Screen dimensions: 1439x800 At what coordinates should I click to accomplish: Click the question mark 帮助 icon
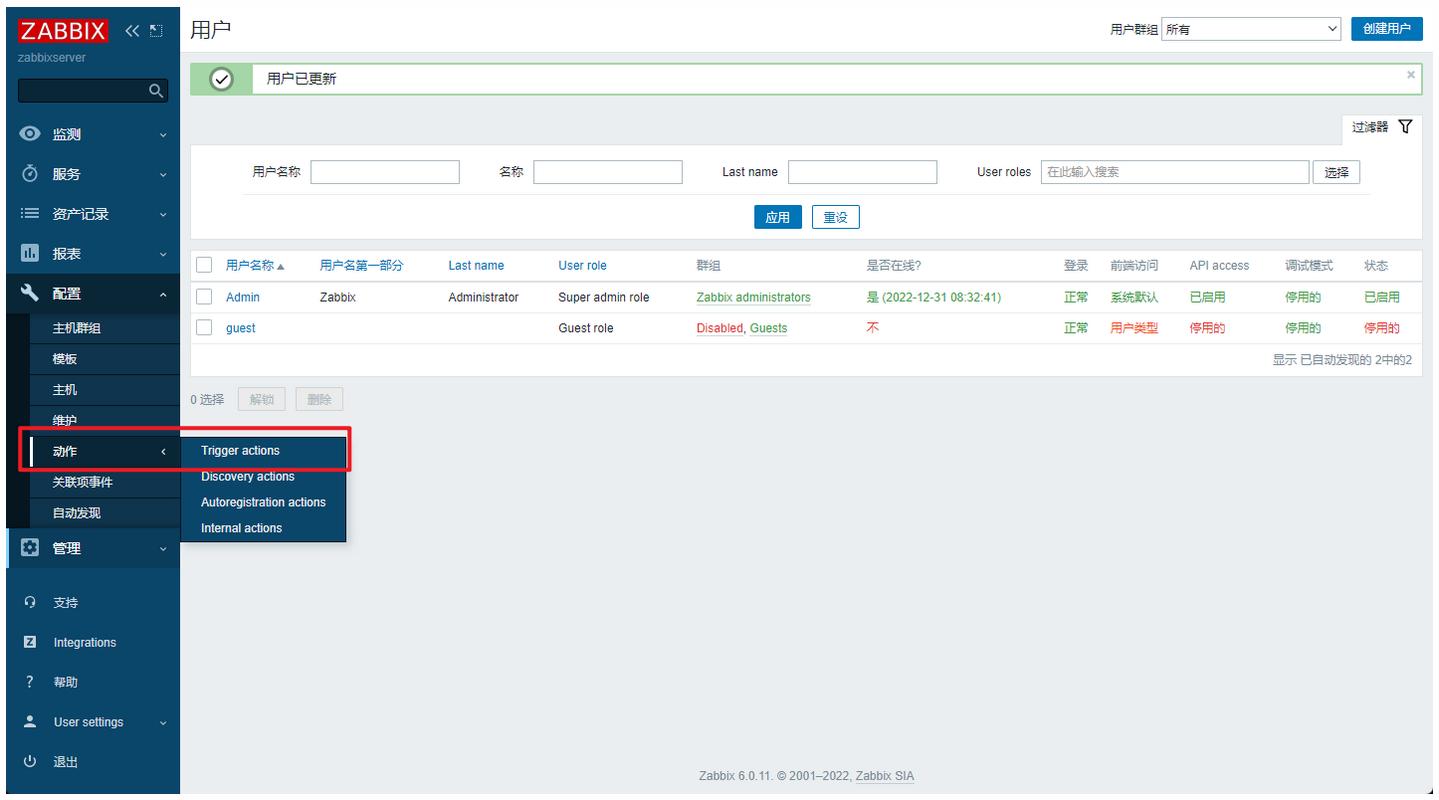click(30, 682)
